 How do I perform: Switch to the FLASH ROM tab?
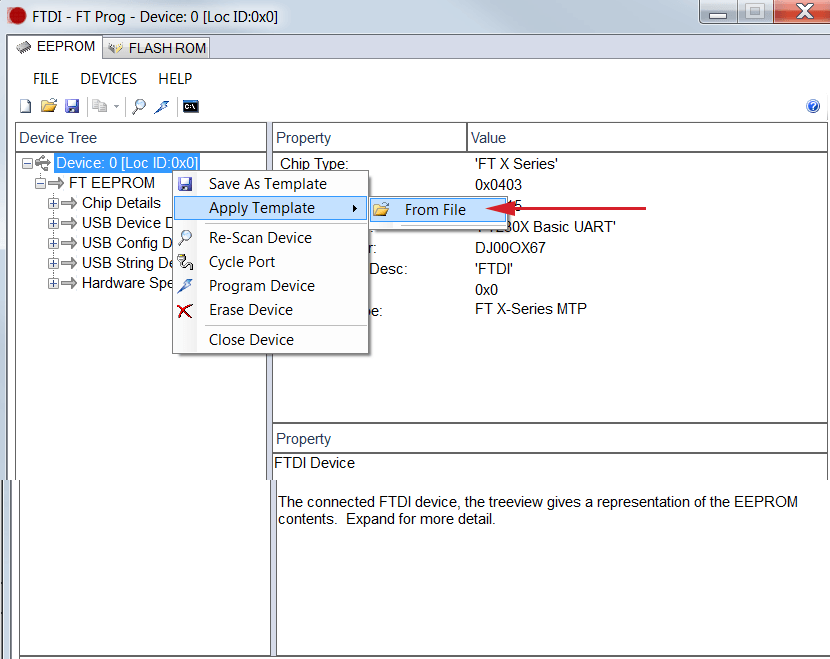pos(157,48)
